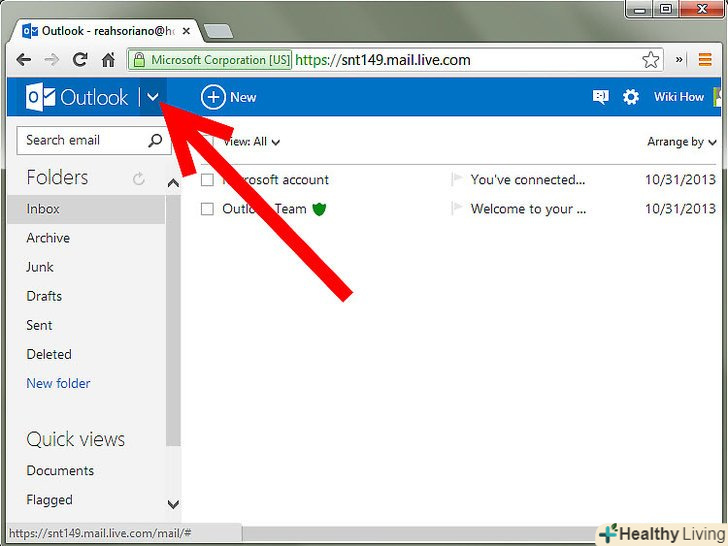728x546 pixels.
Task: Click the browser forward arrow
Action: tap(52, 60)
